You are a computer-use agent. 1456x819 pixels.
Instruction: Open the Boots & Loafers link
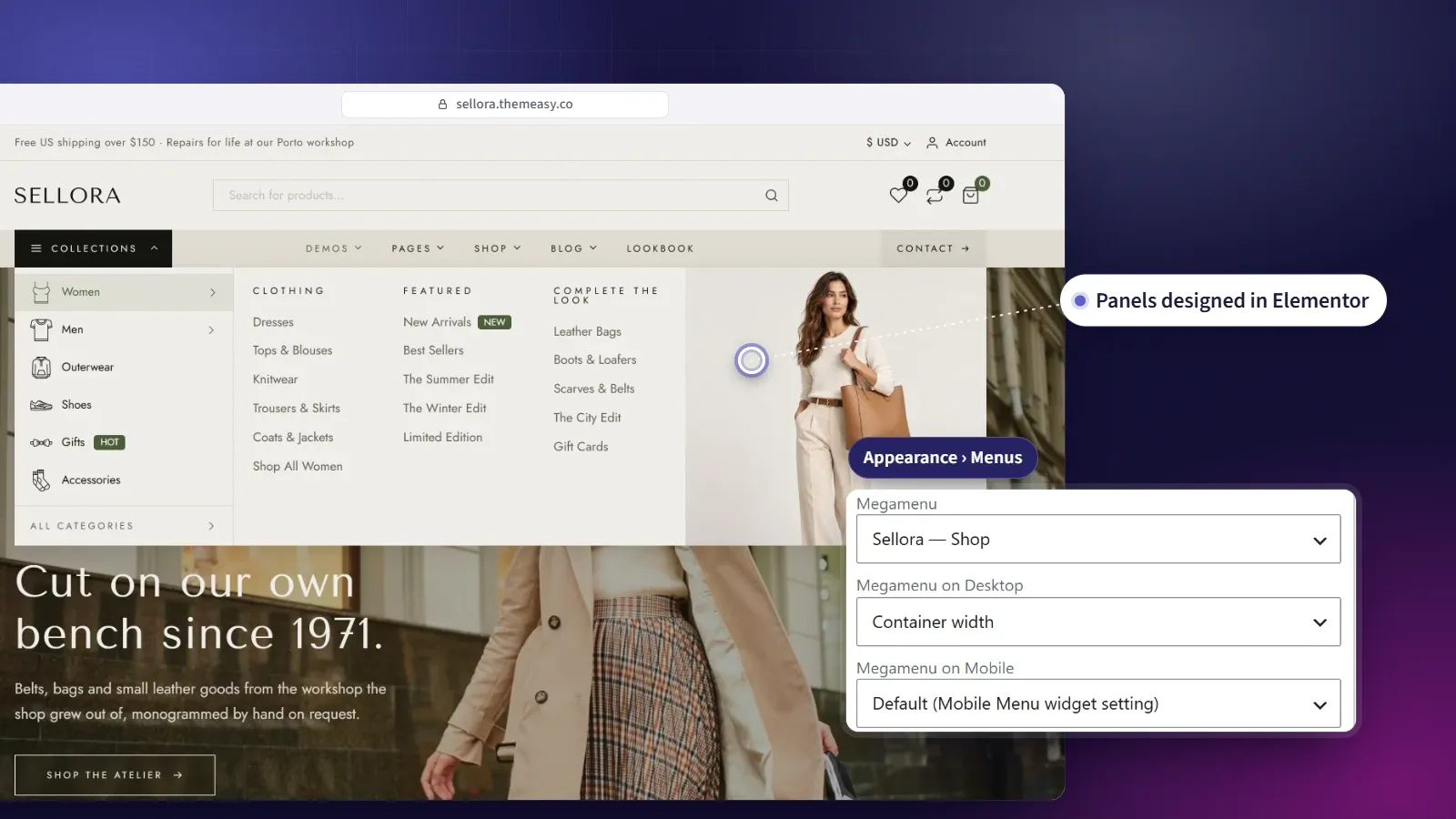coord(595,359)
